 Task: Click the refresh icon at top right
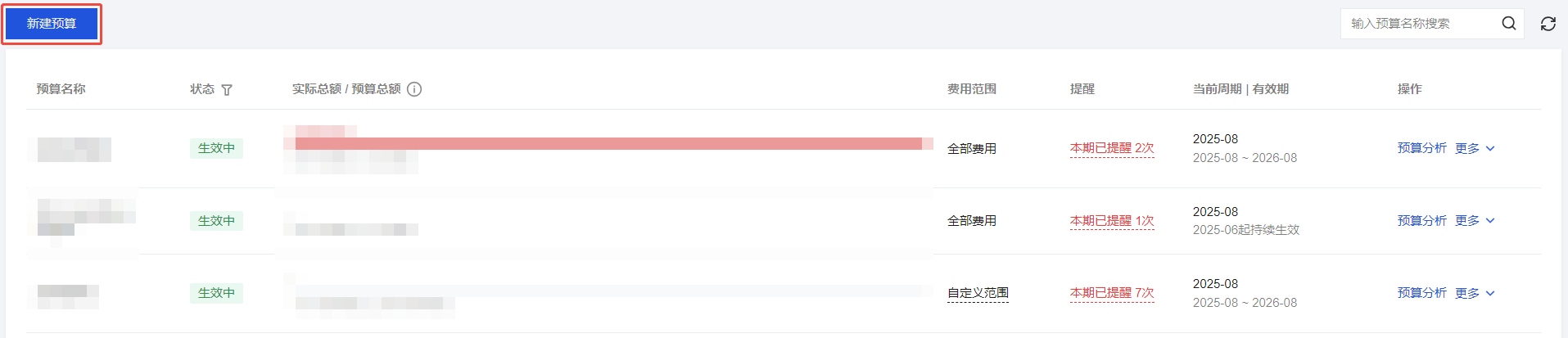1548,24
